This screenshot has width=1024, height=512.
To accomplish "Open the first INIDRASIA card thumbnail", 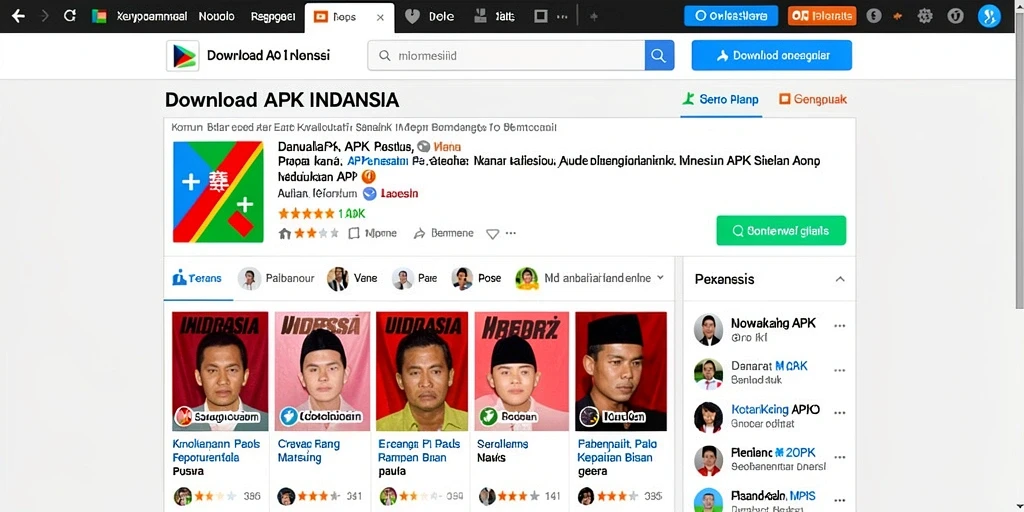I will 219,371.
